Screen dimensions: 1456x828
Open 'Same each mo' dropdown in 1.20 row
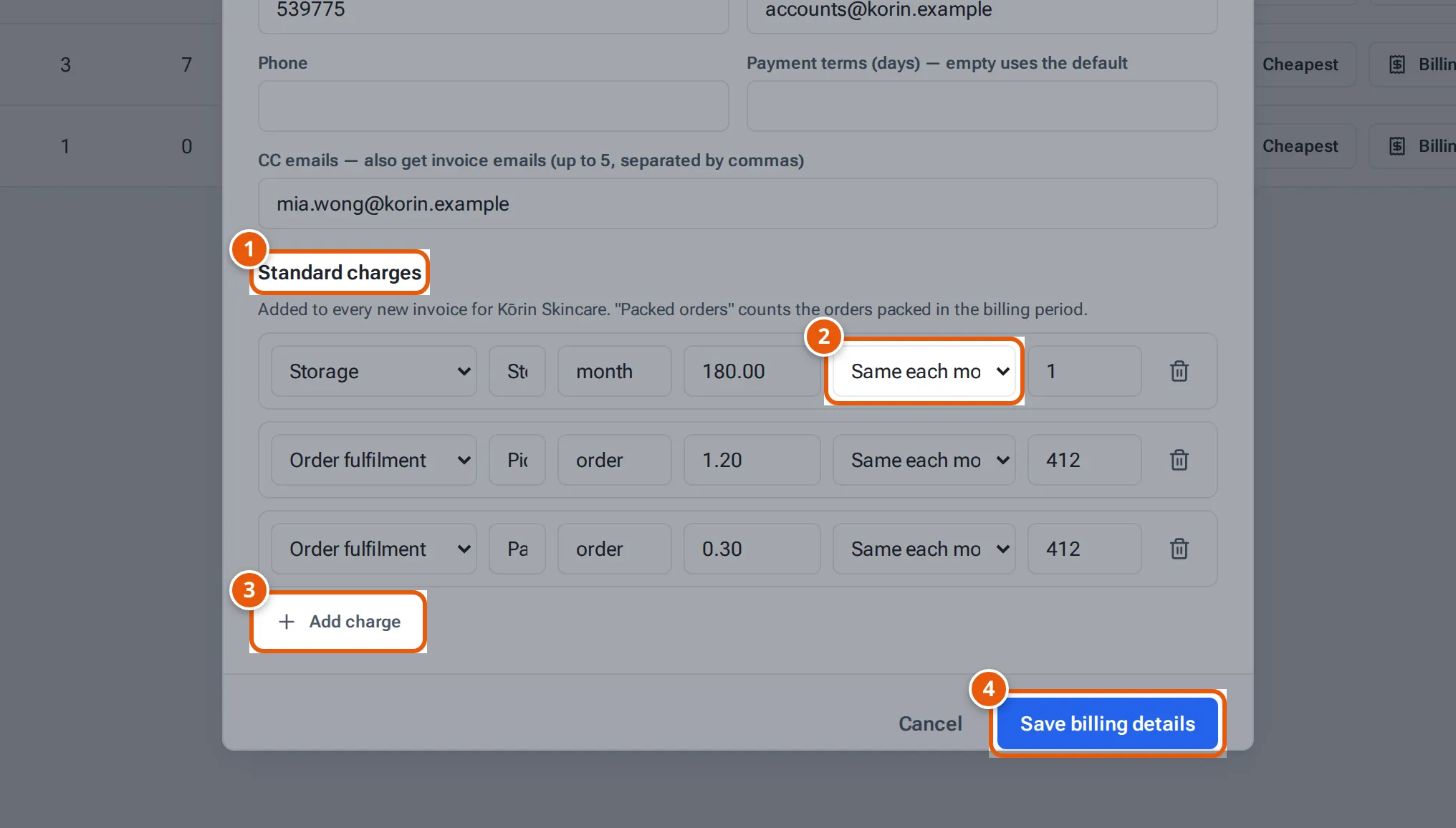[924, 460]
